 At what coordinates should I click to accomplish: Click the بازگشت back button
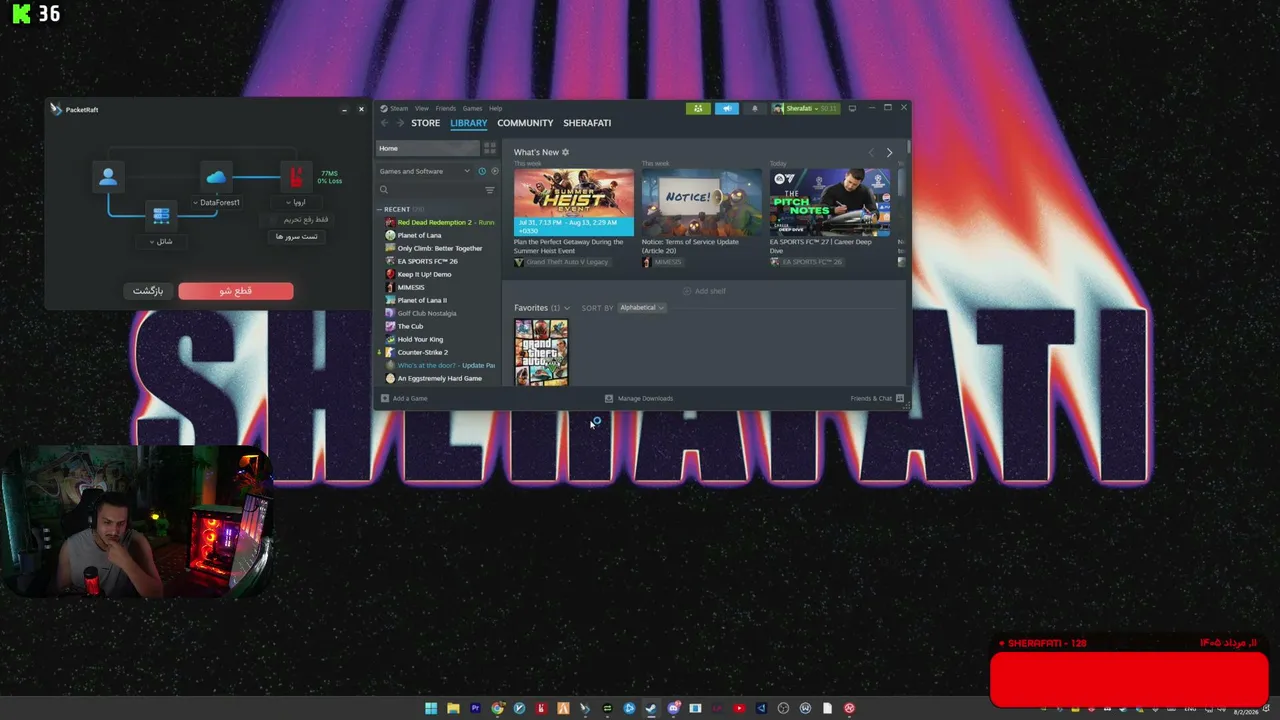coord(148,291)
